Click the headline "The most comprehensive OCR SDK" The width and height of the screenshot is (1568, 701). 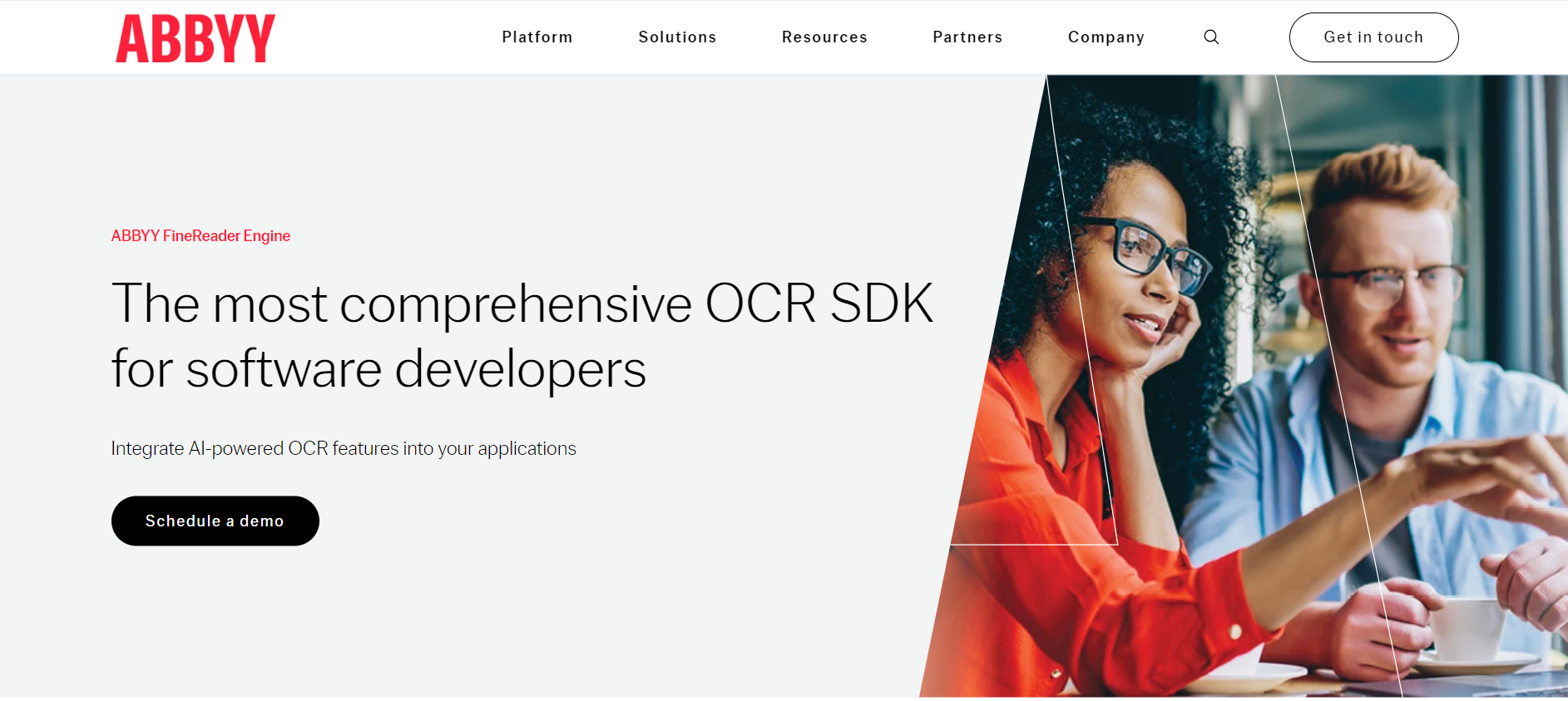coord(522,304)
